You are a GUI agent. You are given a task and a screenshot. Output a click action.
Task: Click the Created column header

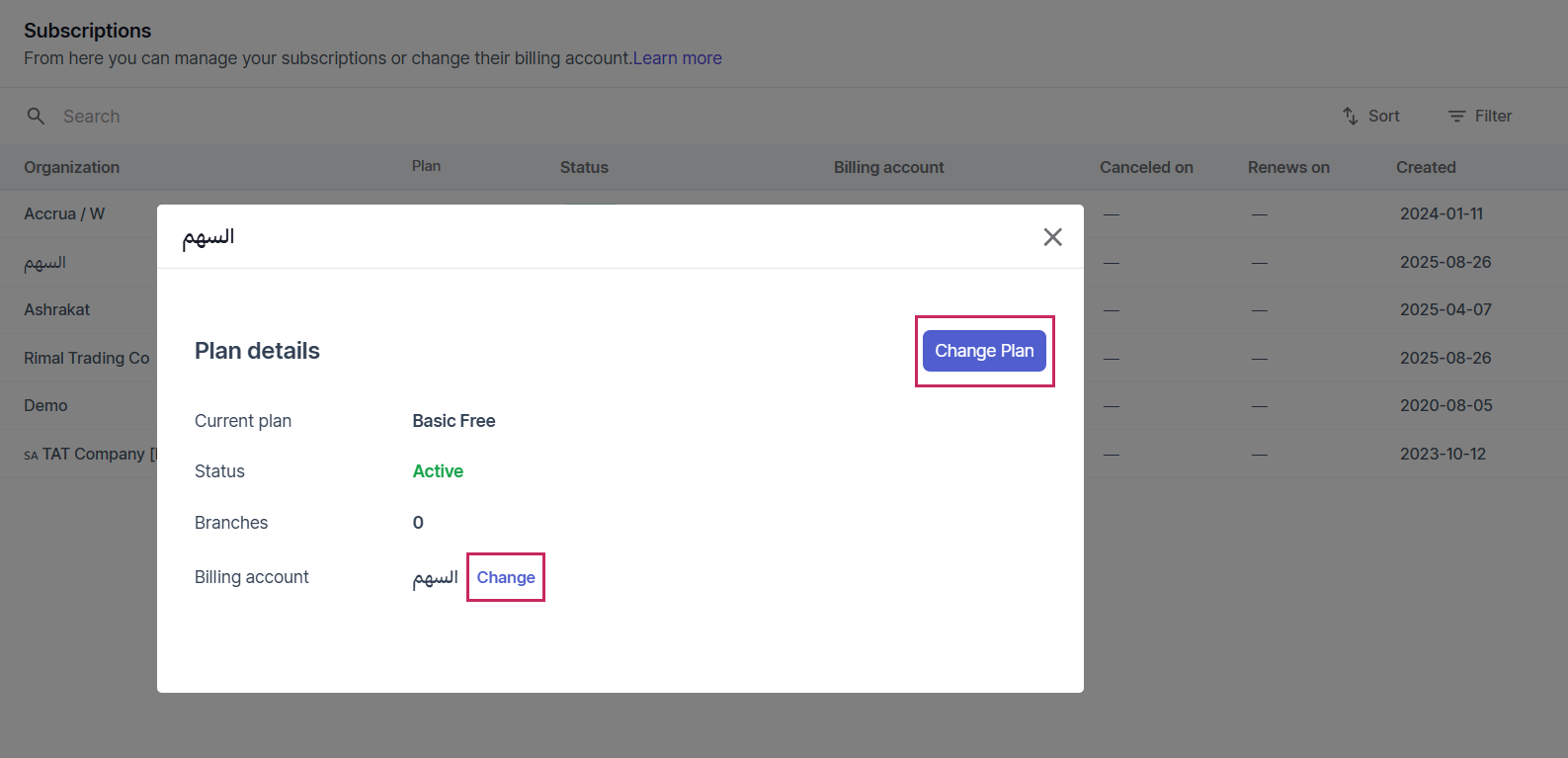pos(1426,167)
